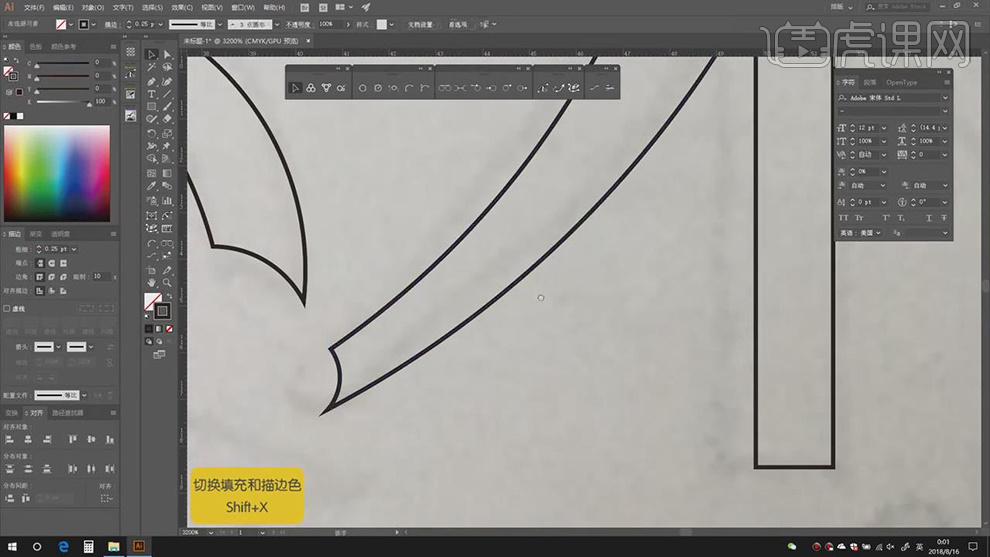
Task: Click the All Caps TT button
Action: (843, 217)
